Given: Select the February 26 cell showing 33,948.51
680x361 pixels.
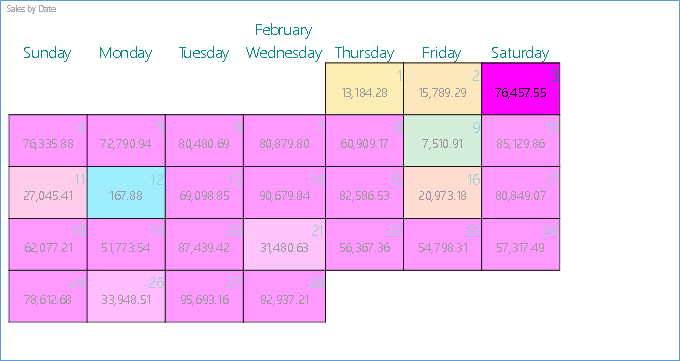Looking at the screenshot, I should [x=126, y=297].
